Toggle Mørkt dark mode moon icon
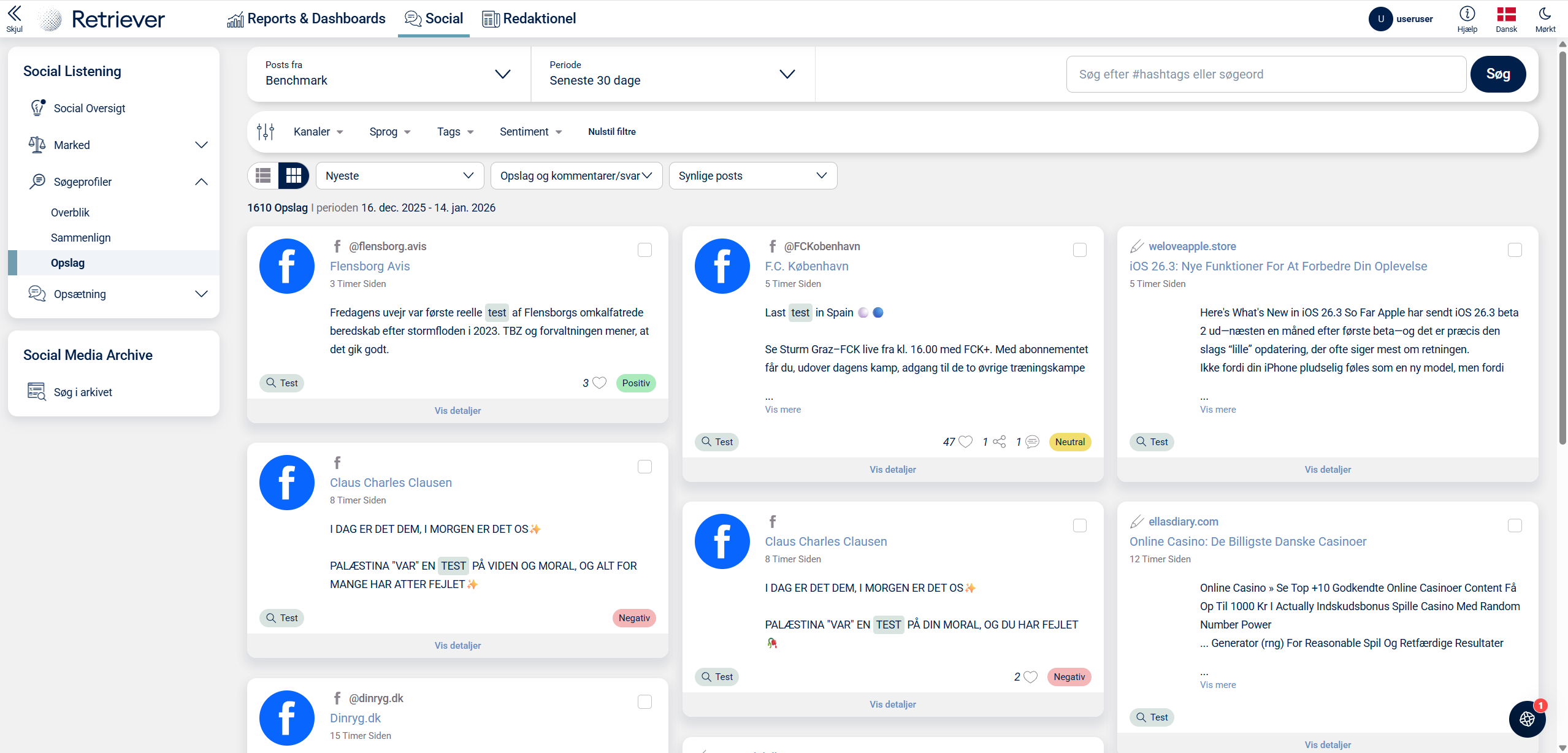Viewport: 1568px width, 753px height. (1545, 14)
